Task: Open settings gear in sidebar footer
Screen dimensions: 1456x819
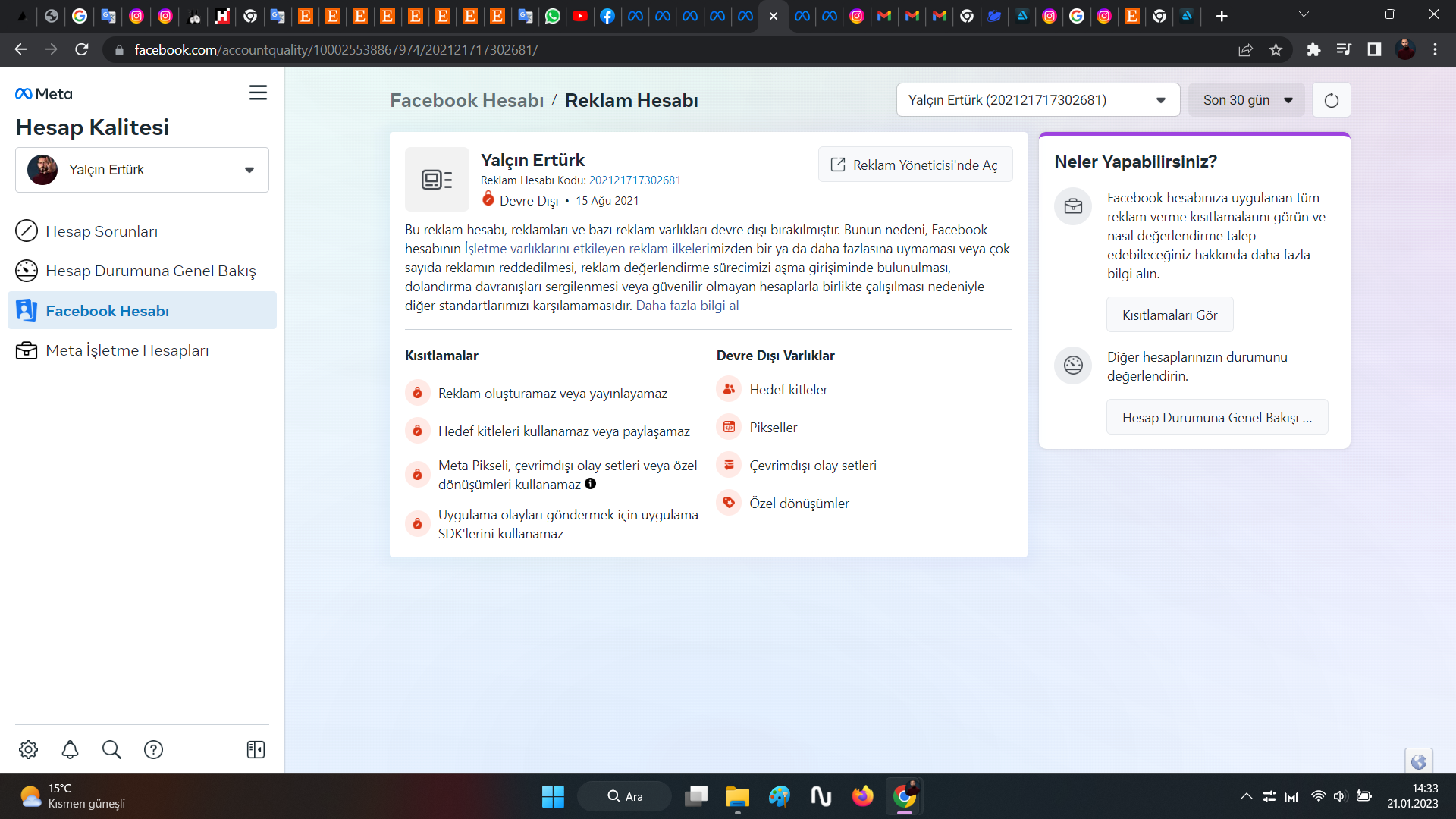Action: pos(28,749)
